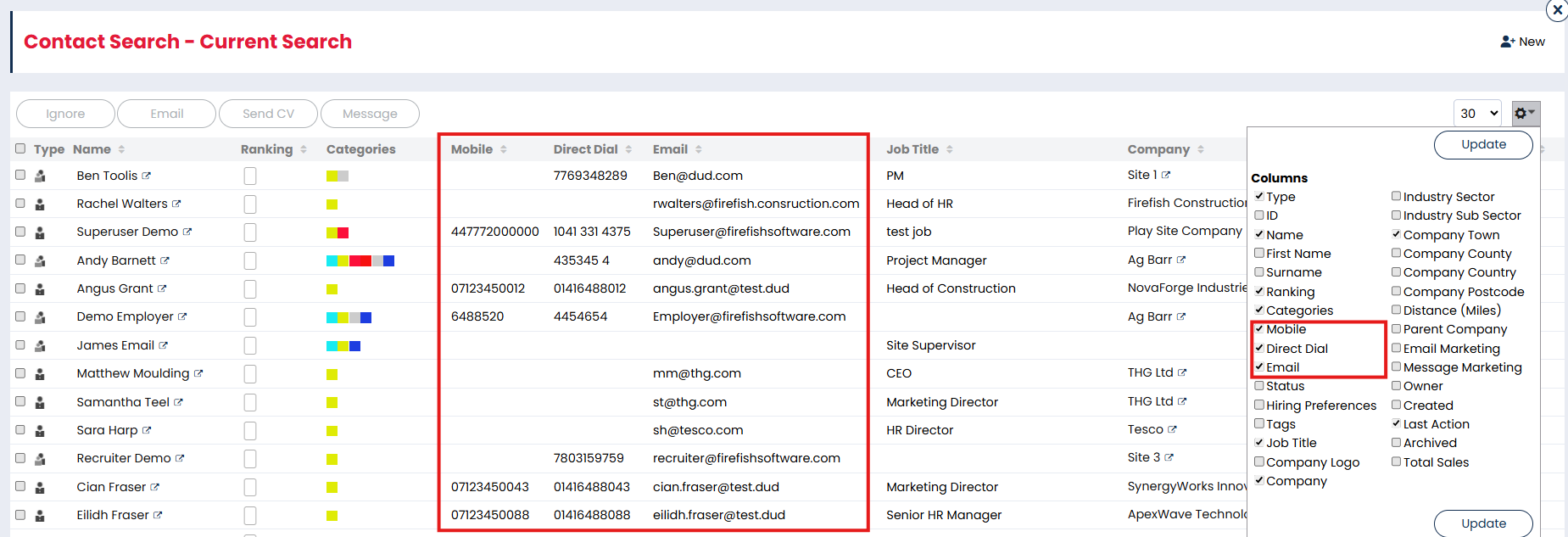The image size is (1568, 537).
Task: Open Recruiter Demo external link icon
Action: (x=180, y=458)
